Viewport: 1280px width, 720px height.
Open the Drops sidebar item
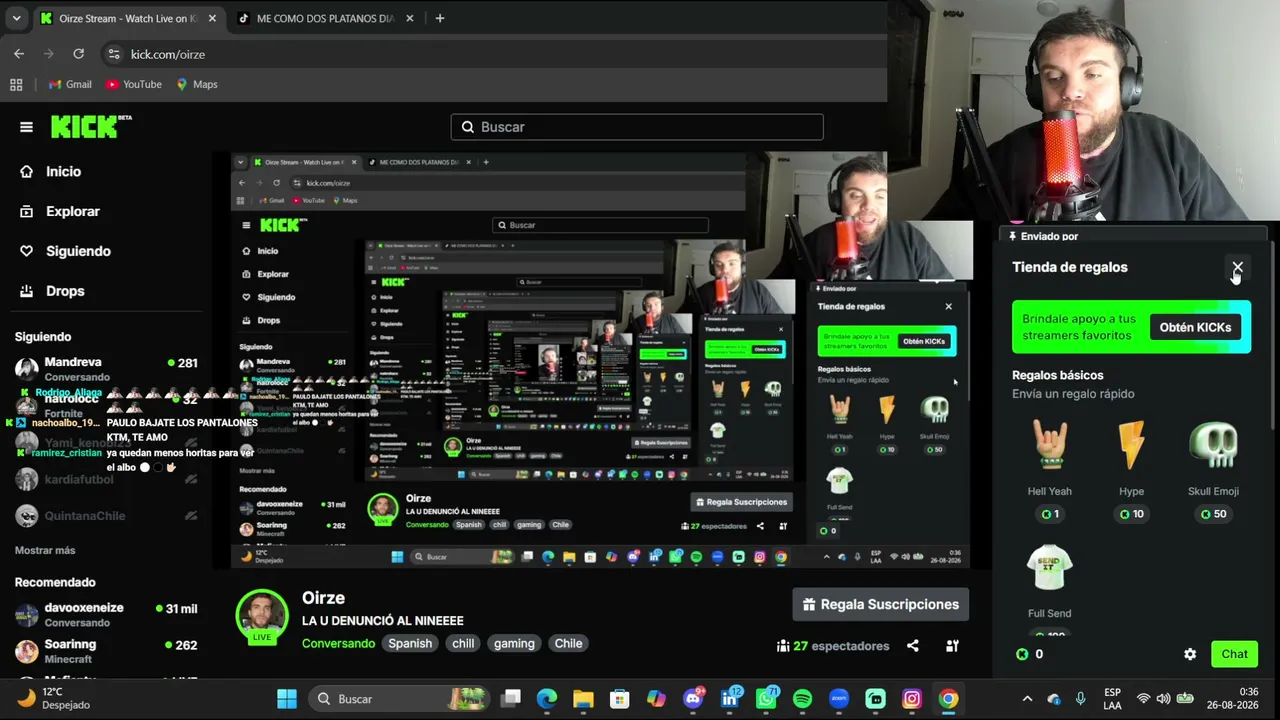pos(65,291)
